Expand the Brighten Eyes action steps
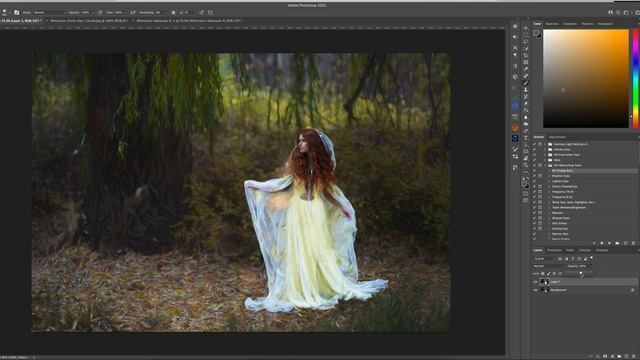Screen dimensions: 640x360 click(x=549, y=176)
